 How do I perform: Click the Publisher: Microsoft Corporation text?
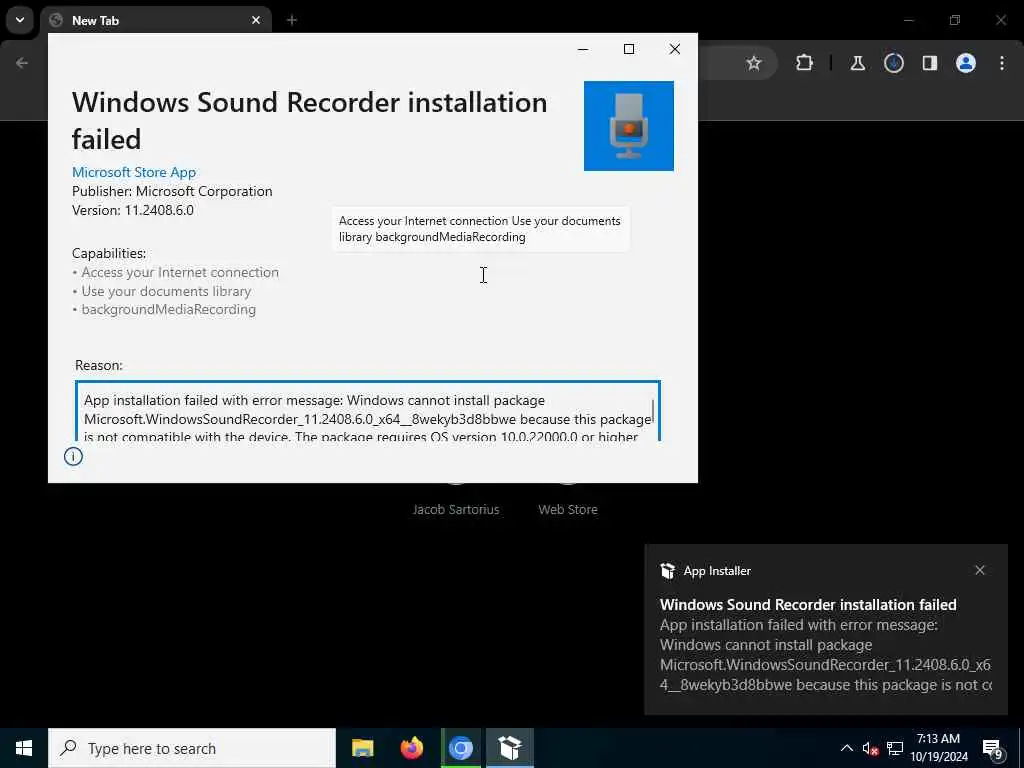172,191
